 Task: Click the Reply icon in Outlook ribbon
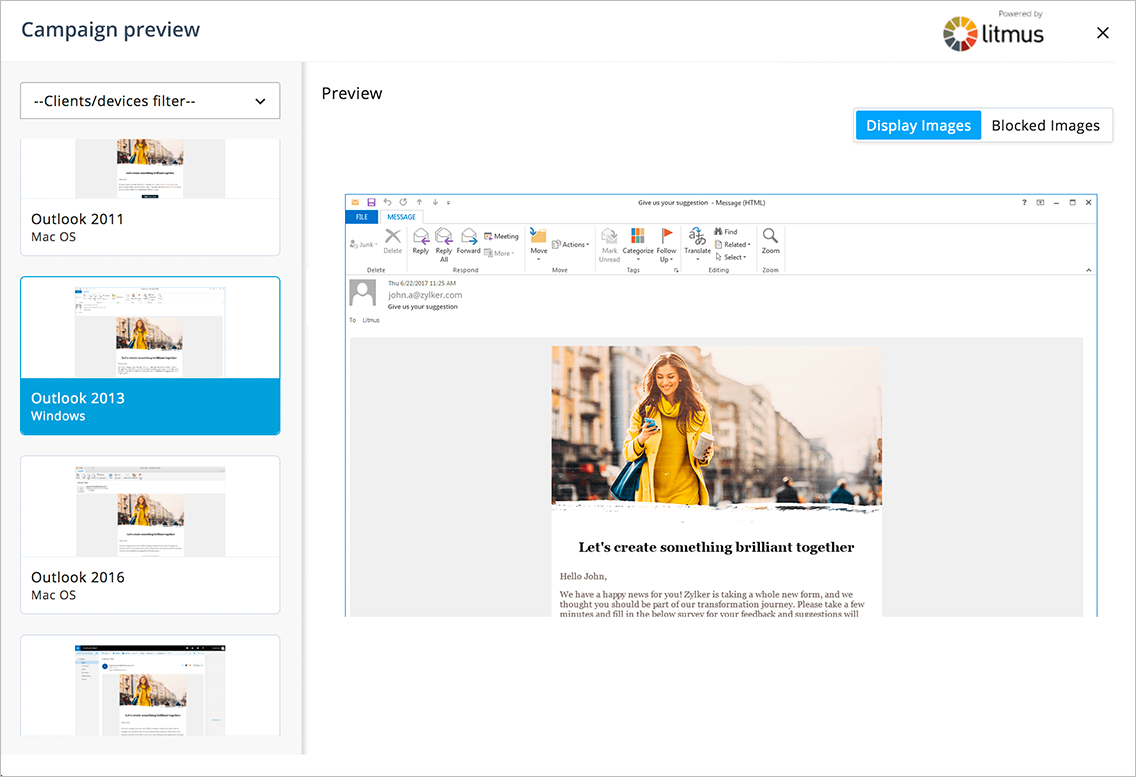tap(421, 237)
